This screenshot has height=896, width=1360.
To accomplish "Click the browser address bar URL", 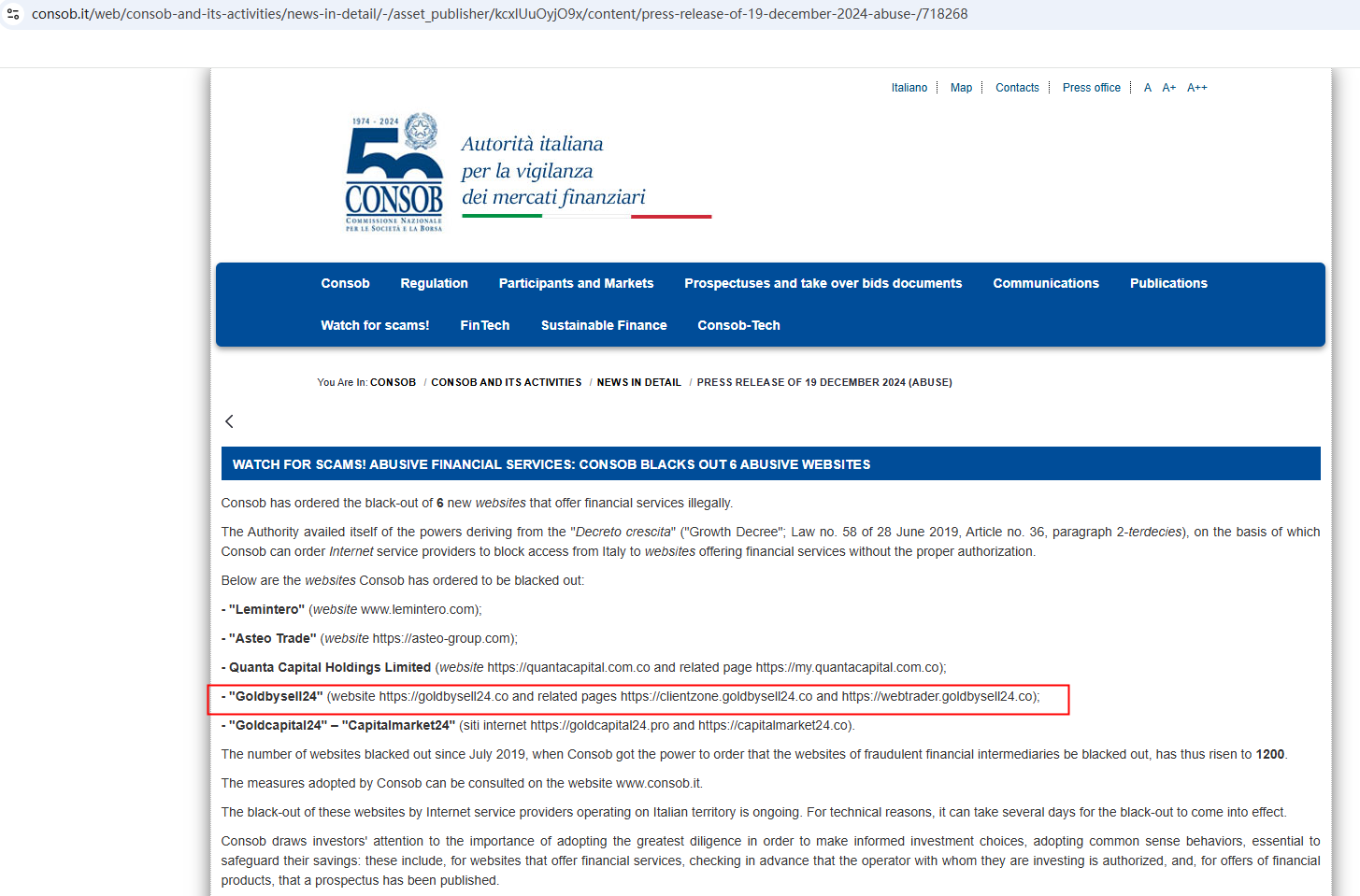I will pos(500,14).
